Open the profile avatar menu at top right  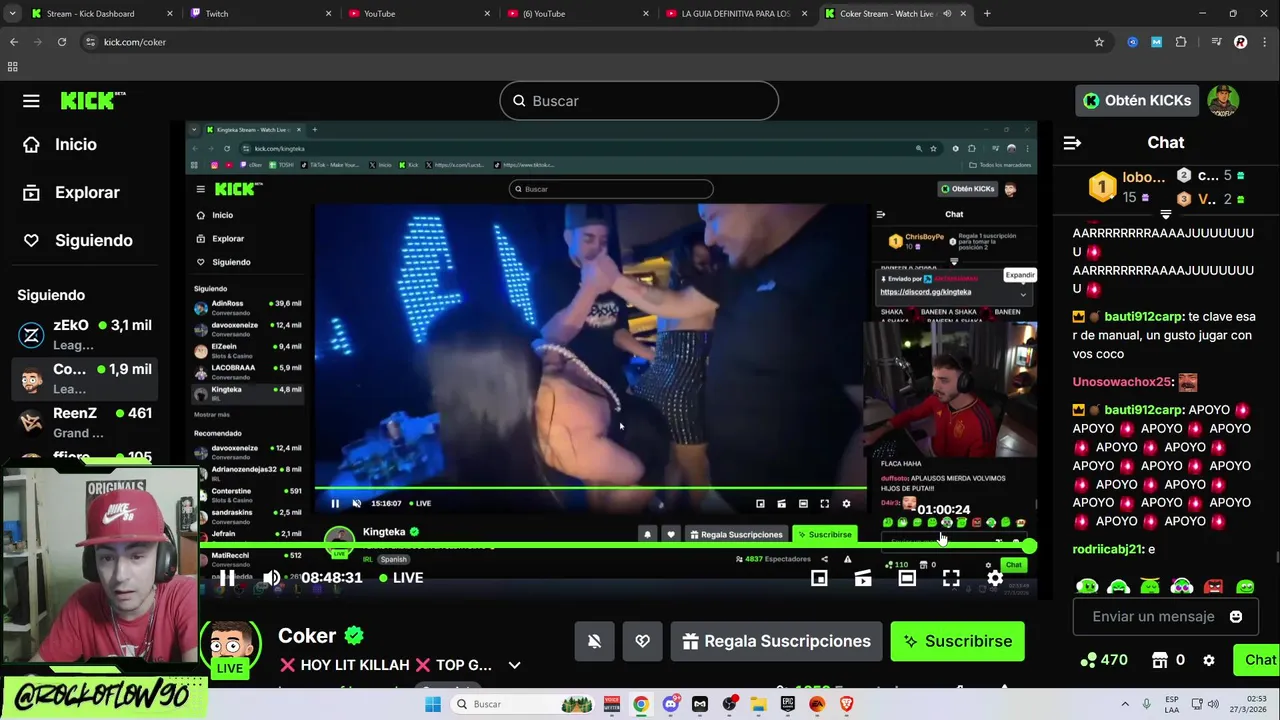pos(1223,101)
